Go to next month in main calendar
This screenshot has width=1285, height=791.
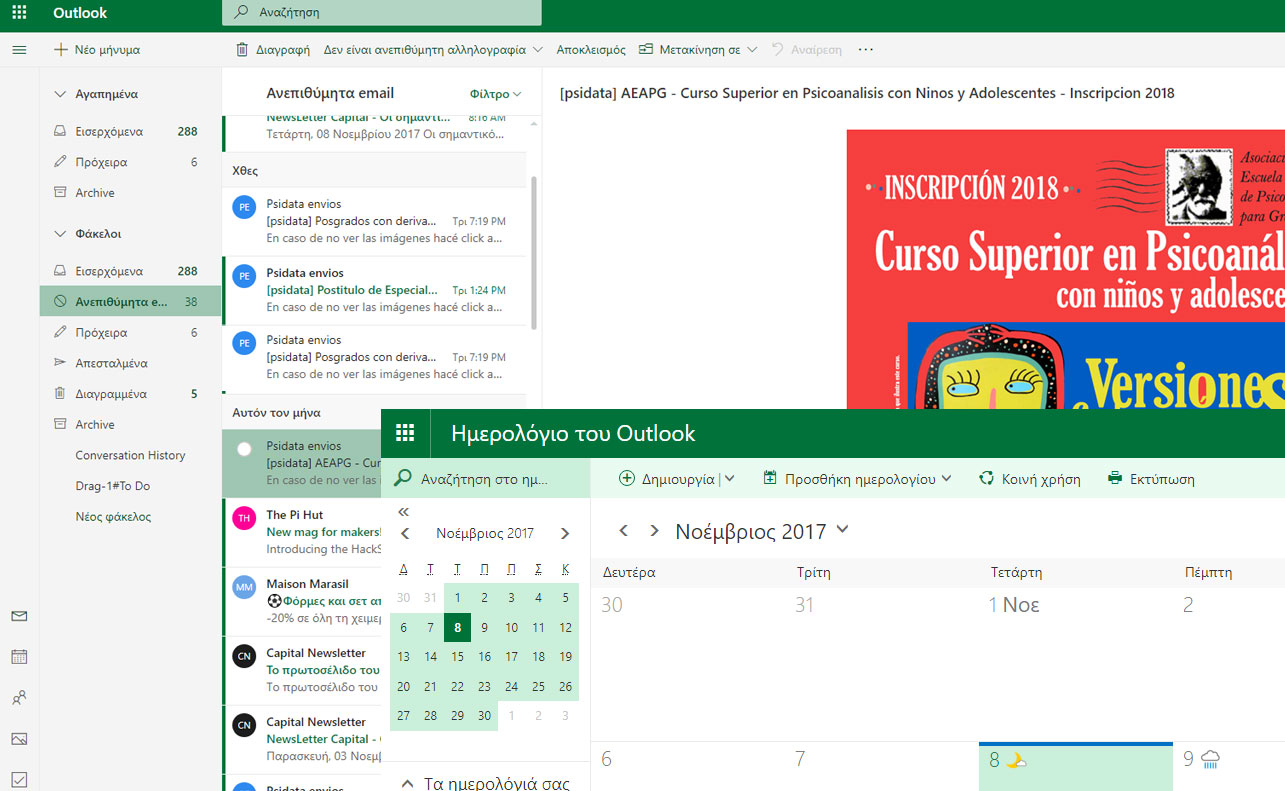tap(655, 530)
